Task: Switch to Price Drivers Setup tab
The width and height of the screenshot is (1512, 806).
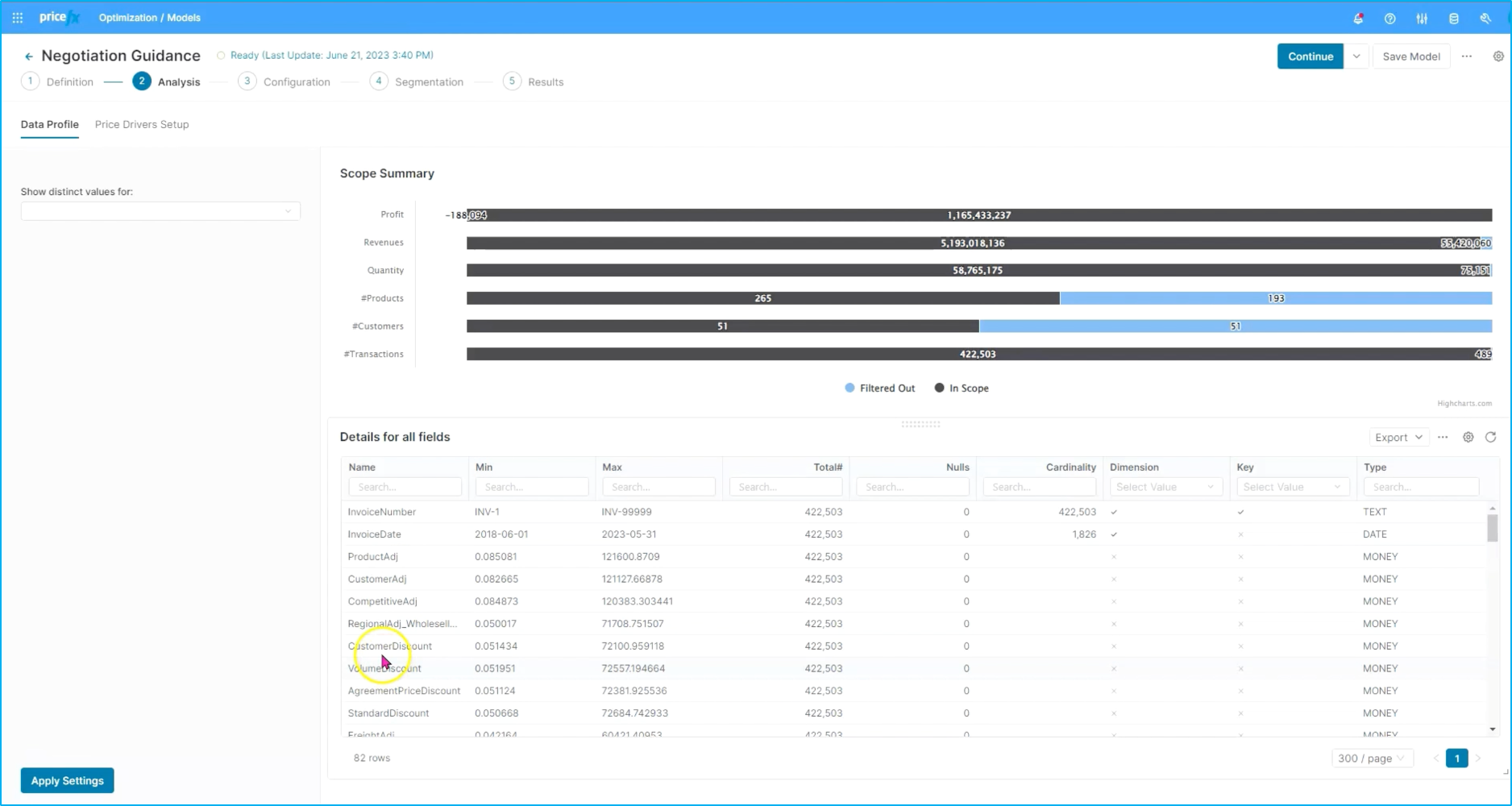Action: click(142, 125)
